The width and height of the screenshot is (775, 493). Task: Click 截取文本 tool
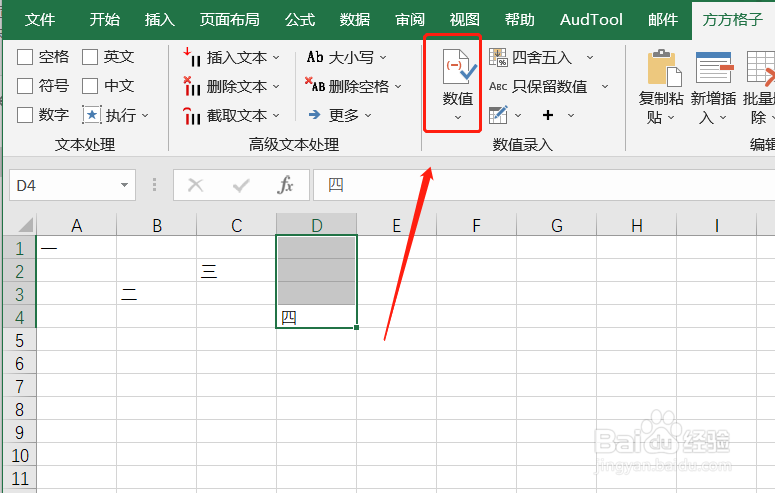click(x=225, y=116)
